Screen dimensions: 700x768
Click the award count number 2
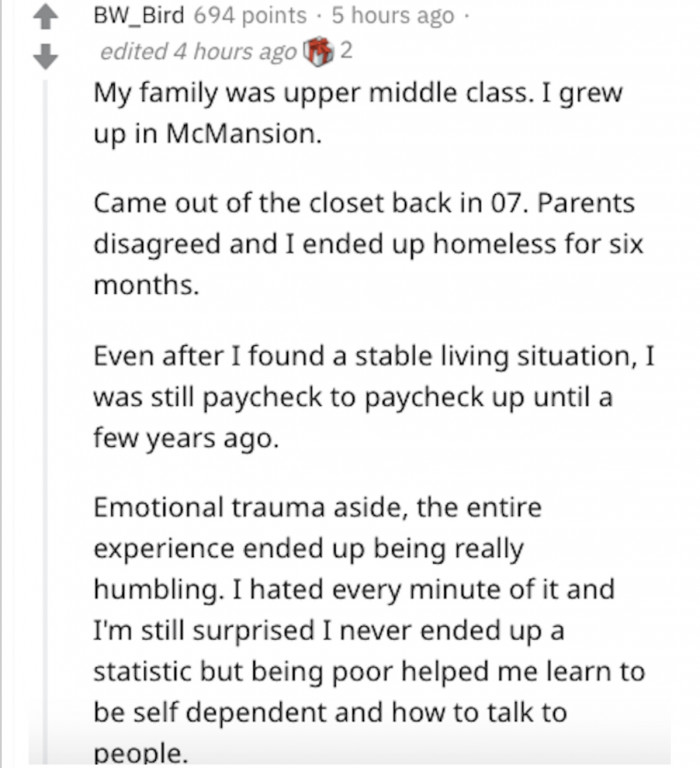point(346,50)
